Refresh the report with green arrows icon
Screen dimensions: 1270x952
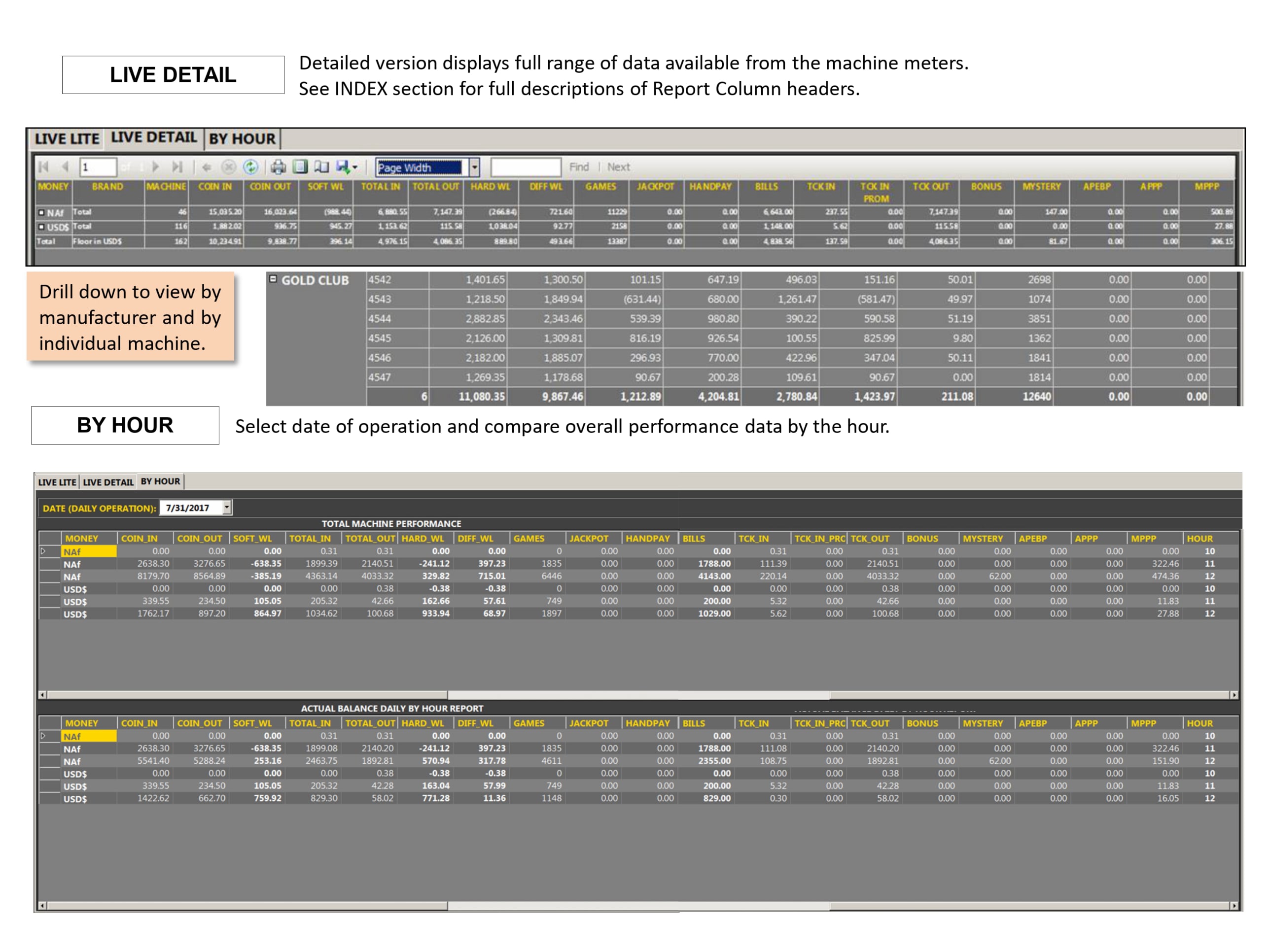(x=250, y=167)
